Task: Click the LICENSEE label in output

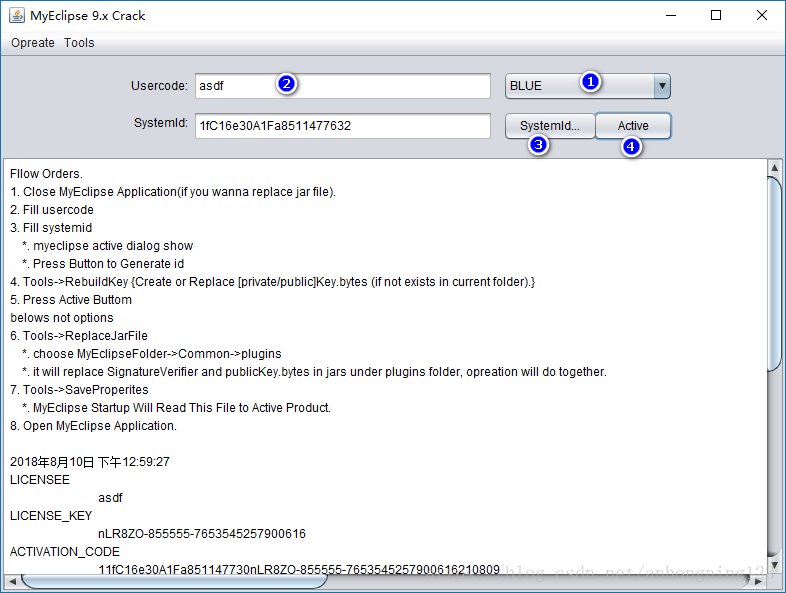Action: click(40, 480)
